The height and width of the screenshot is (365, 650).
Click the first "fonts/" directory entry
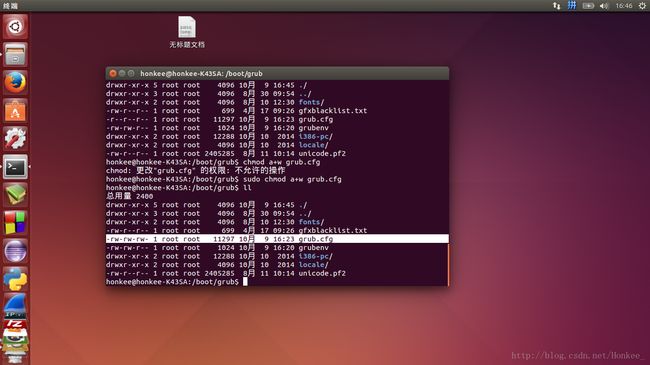(x=311, y=102)
